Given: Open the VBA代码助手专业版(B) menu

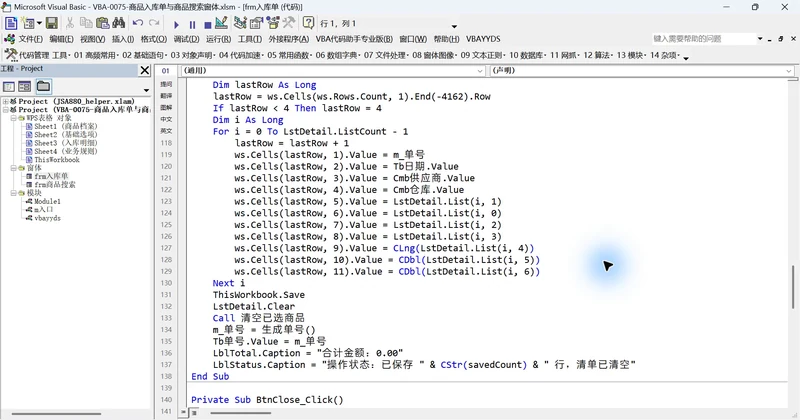Looking at the screenshot, I should pyautogui.click(x=354, y=39).
